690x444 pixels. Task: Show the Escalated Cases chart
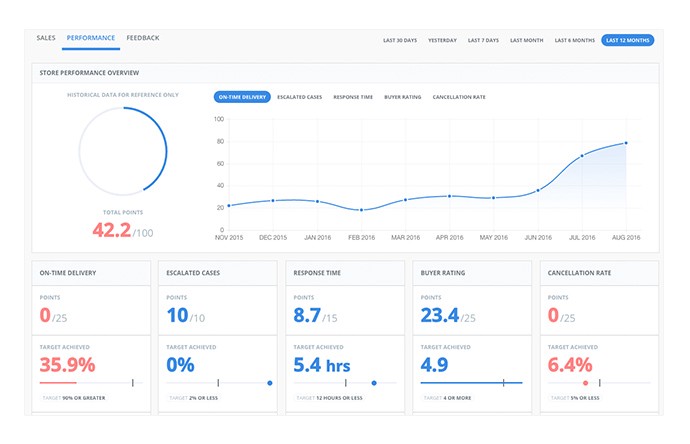300,97
